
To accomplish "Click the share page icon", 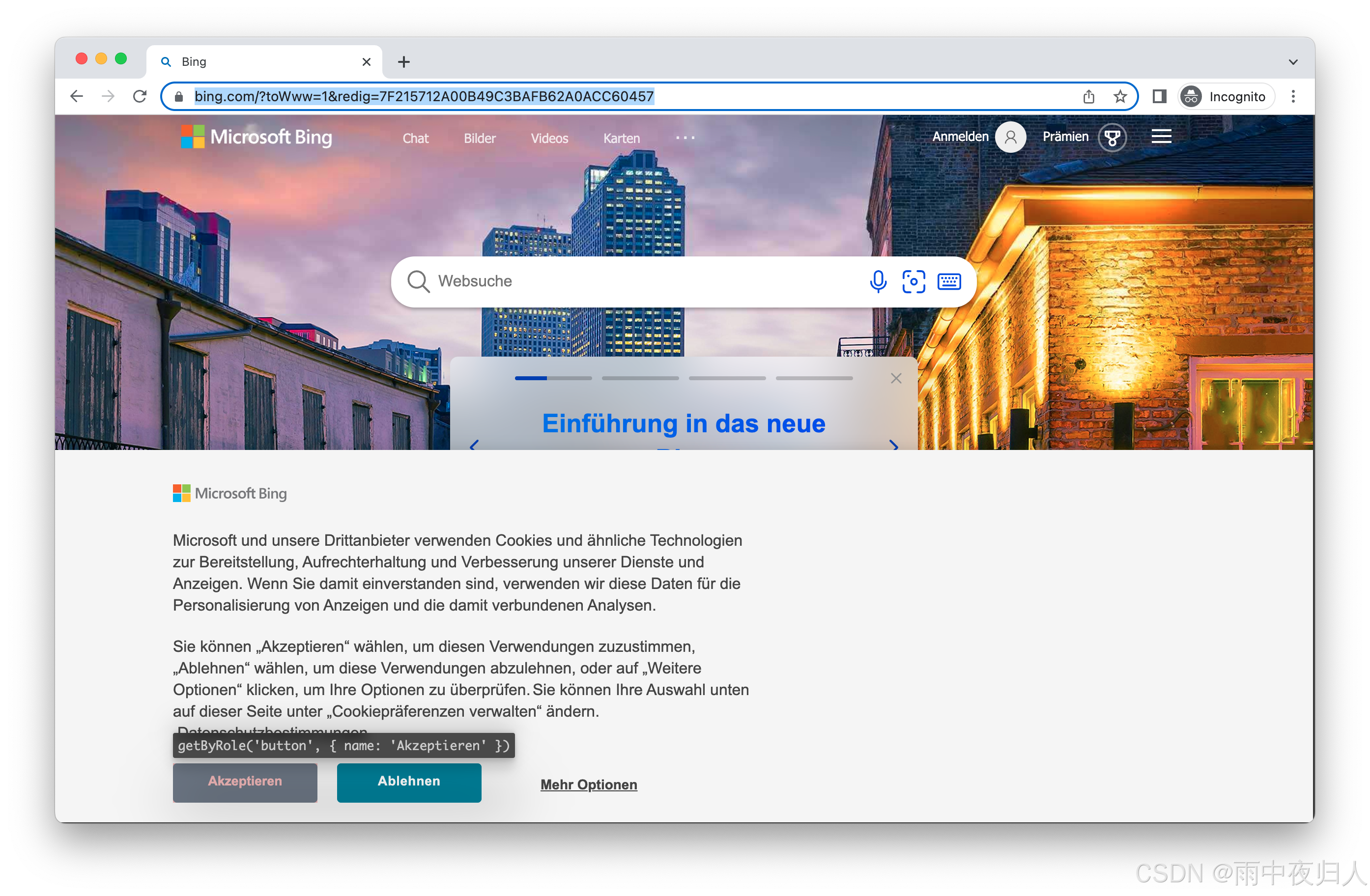I will [x=1088, y=97].
